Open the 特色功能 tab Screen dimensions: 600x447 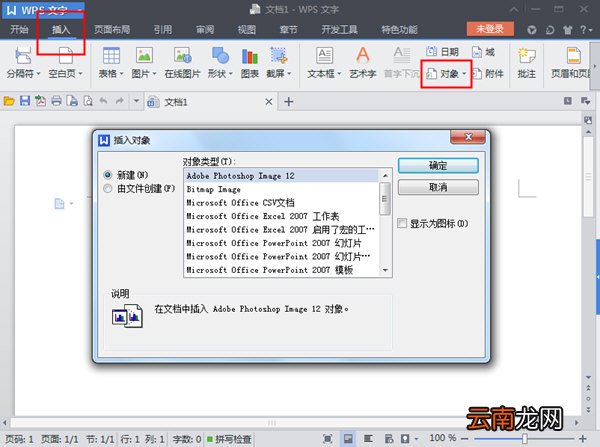(x=399, y=29)
